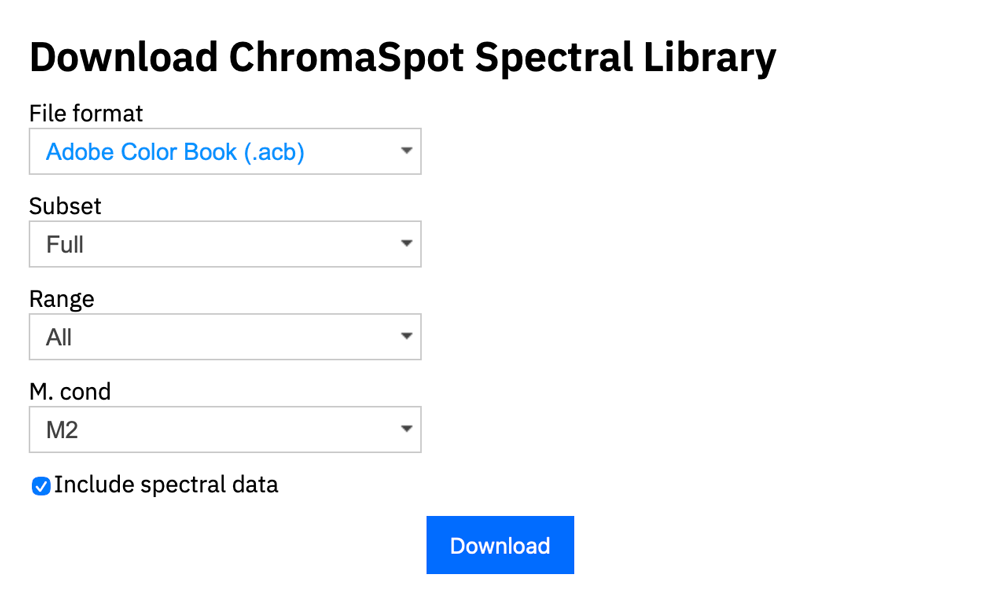The image size is (1000, 602).
Task: Click the caret arrow of the Range selector
Action: (x=406, y=337)
